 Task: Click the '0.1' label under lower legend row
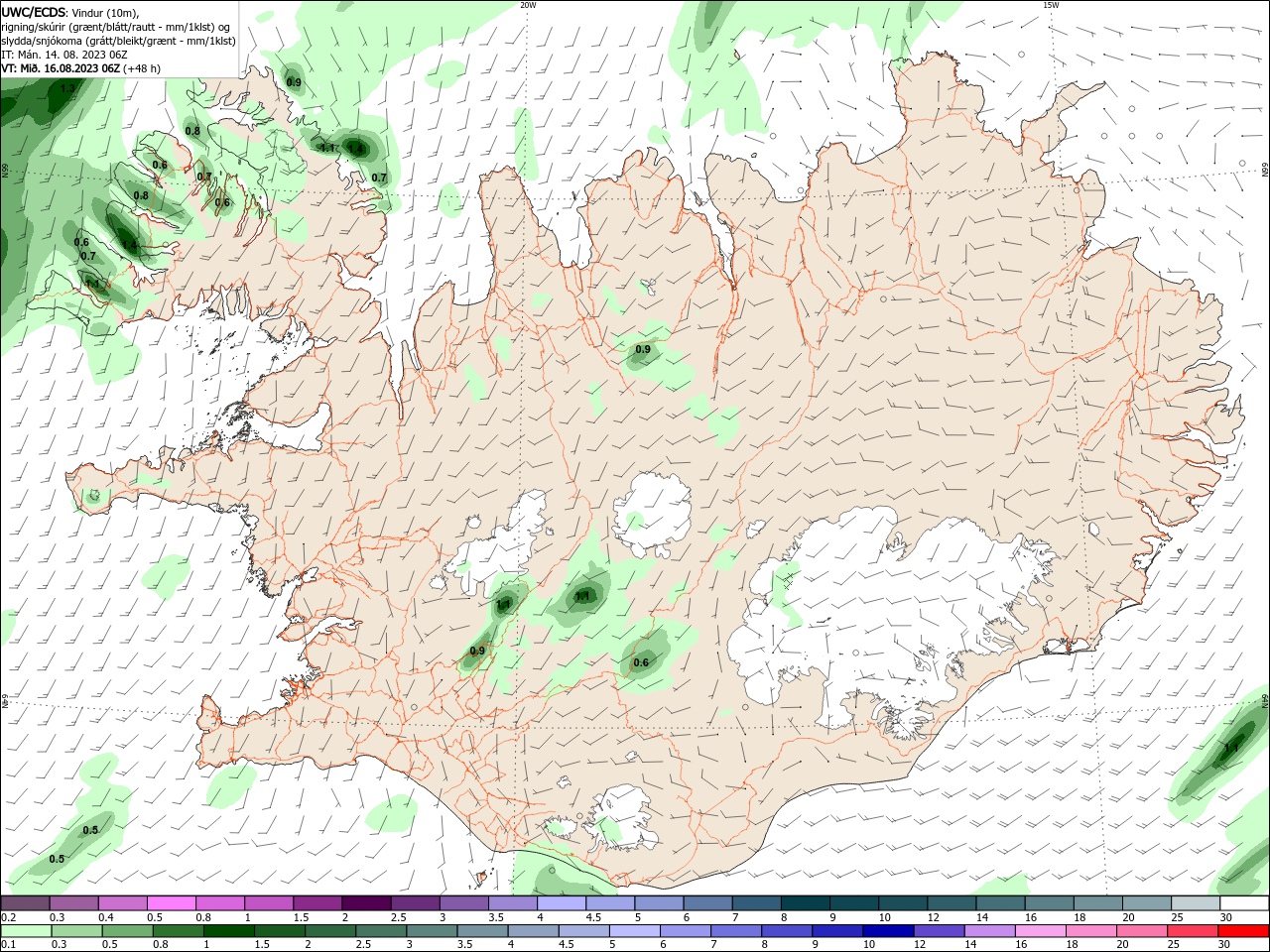point(7,945)
